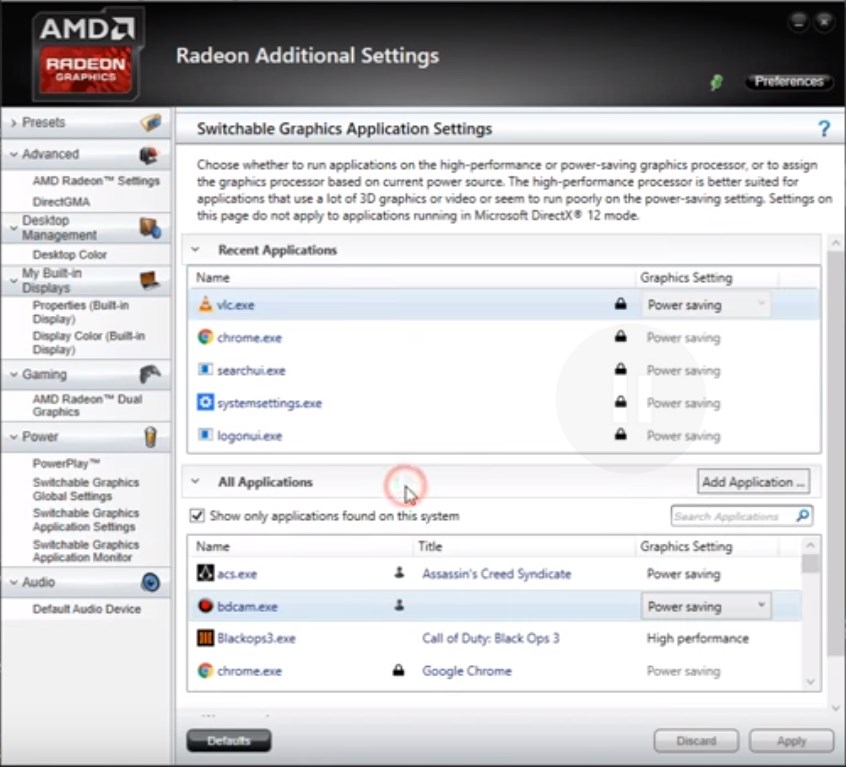Open Switchable Graphics Global Settings

[86, 489]
